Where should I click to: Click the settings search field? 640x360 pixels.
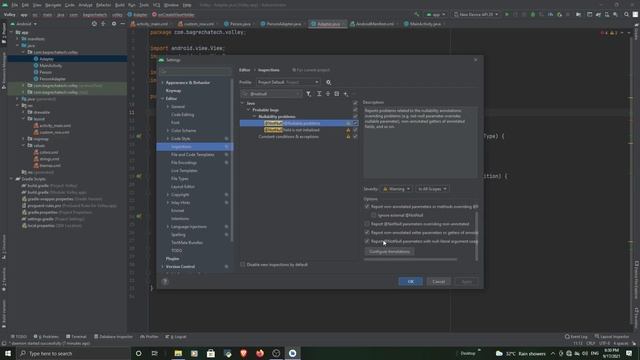click(x=195, y=71)
